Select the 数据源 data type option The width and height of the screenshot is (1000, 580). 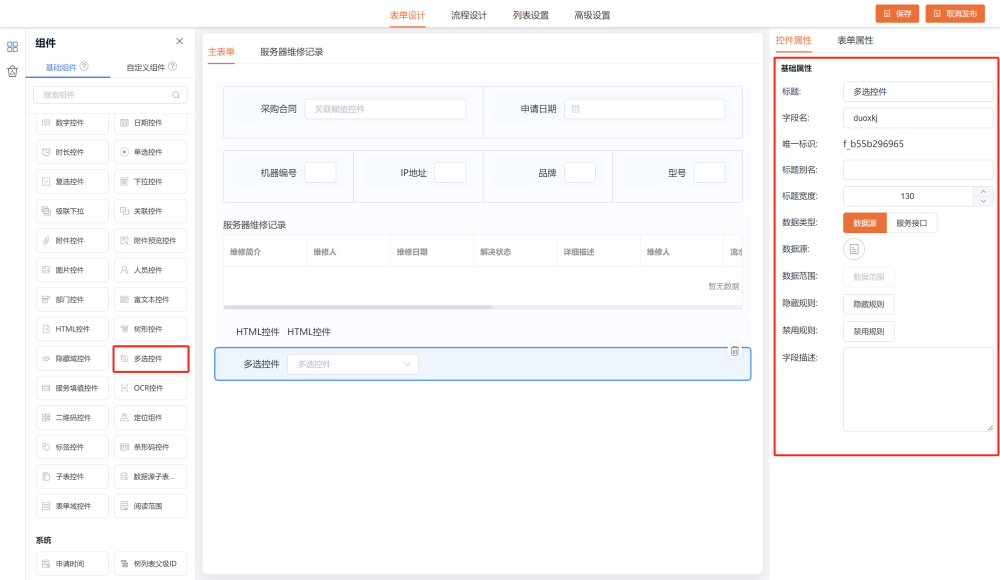coord(864,223)
